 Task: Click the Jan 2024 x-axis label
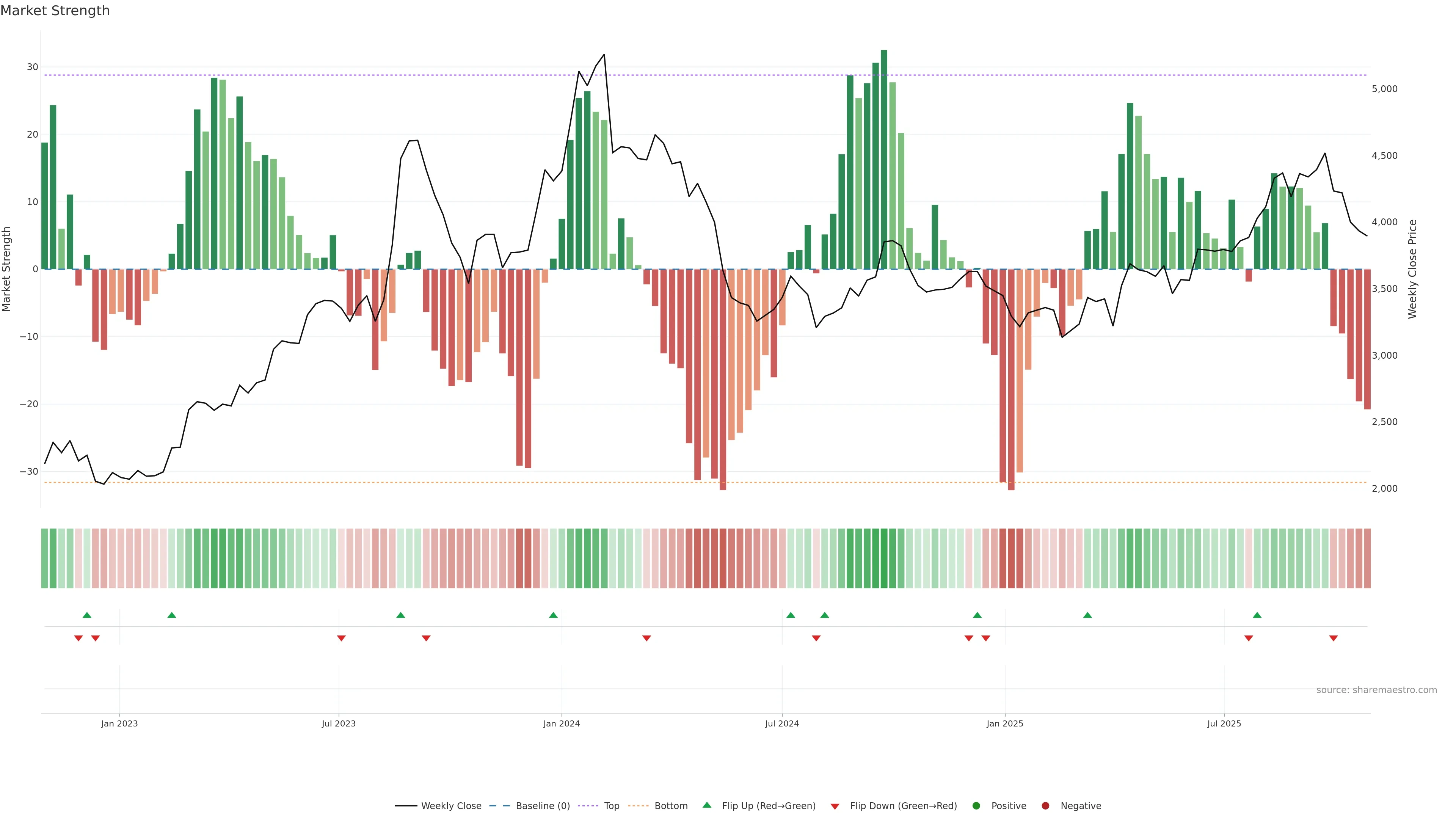click(x=561, y=723)
